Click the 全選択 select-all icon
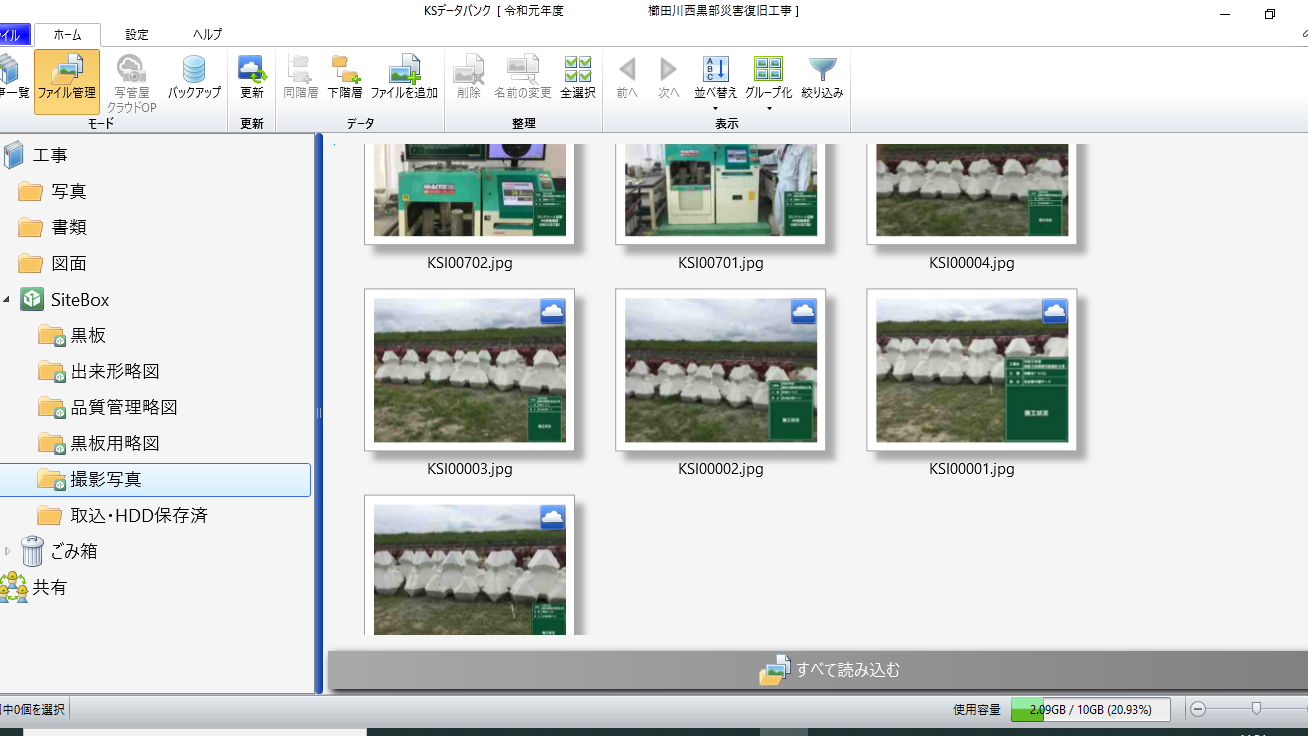The height and width of the screenshot is (736, 1308). point(577,75)
